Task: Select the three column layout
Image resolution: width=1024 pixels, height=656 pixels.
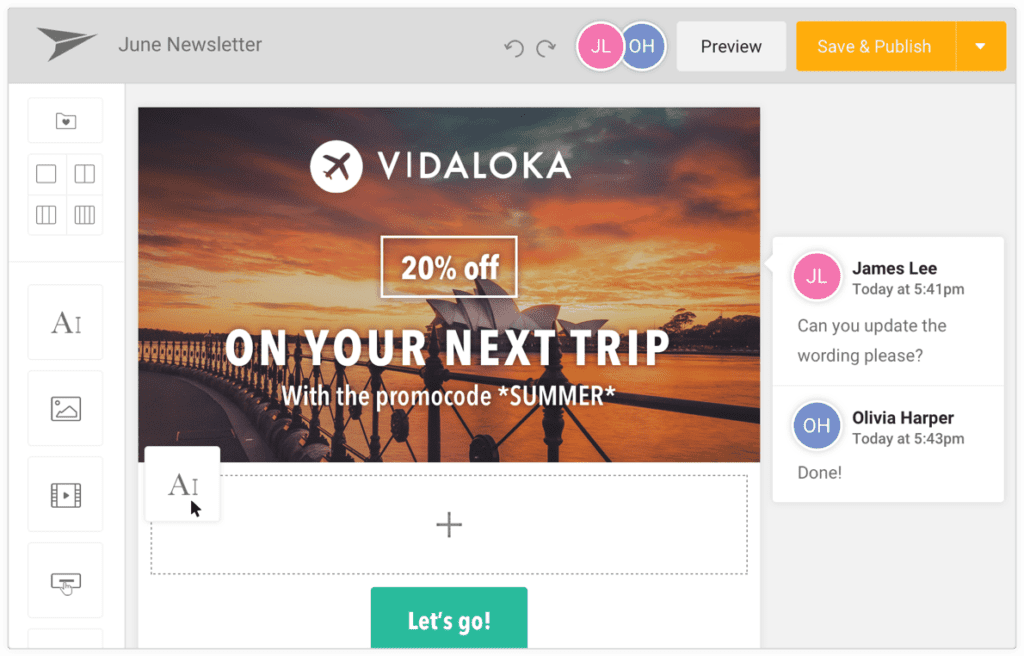Action: coord(46,214)
